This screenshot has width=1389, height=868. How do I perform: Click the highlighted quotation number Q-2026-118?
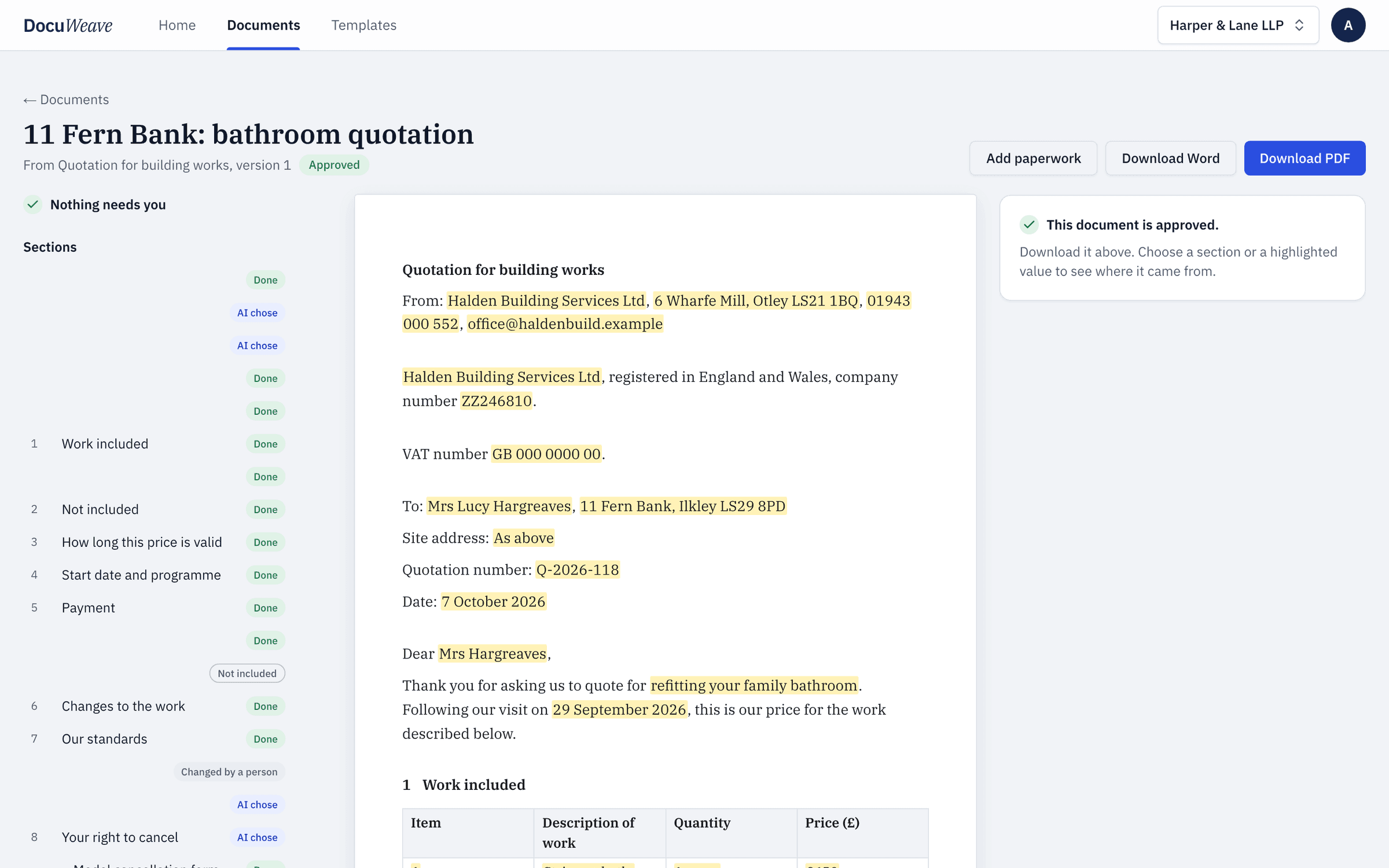coord(578,569)
